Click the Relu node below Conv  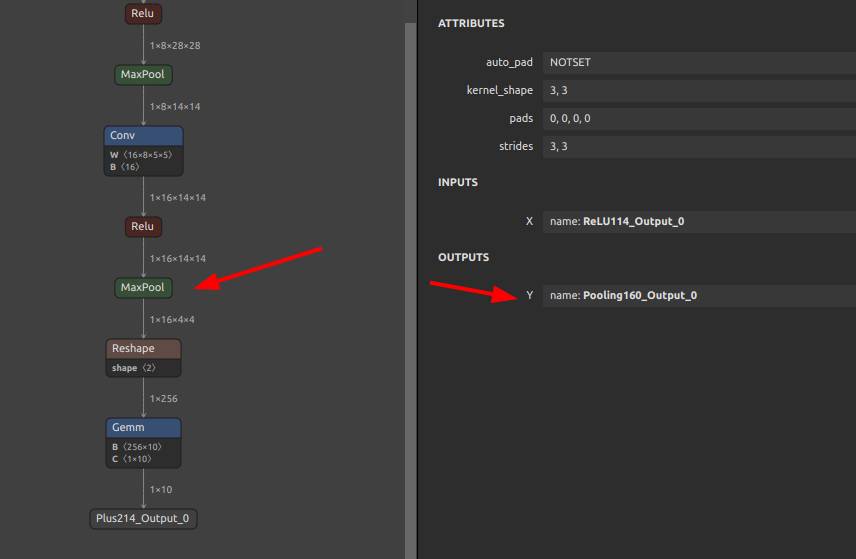click(x=143, y=226)
